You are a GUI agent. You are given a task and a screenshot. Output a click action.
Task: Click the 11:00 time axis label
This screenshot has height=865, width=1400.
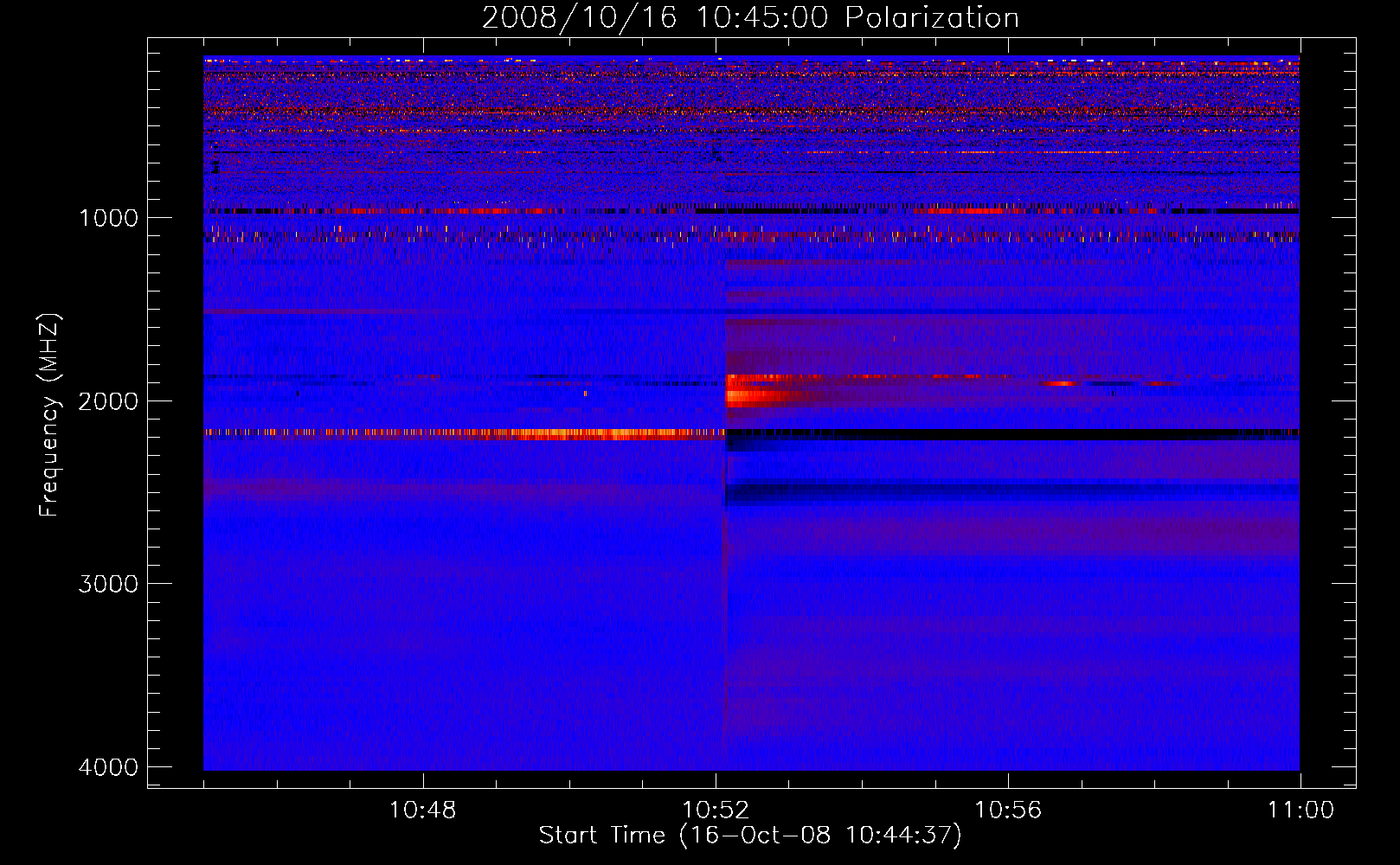[x=1300, y=811]
